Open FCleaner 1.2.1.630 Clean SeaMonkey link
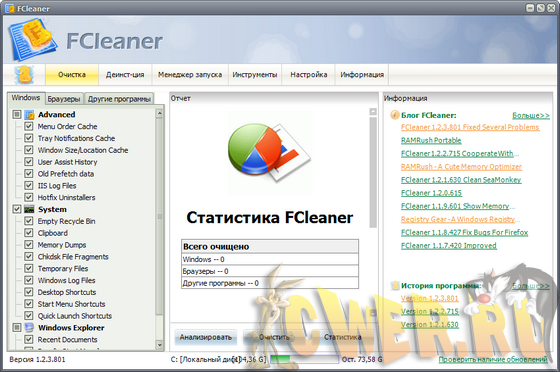 (x=461, y=180)
